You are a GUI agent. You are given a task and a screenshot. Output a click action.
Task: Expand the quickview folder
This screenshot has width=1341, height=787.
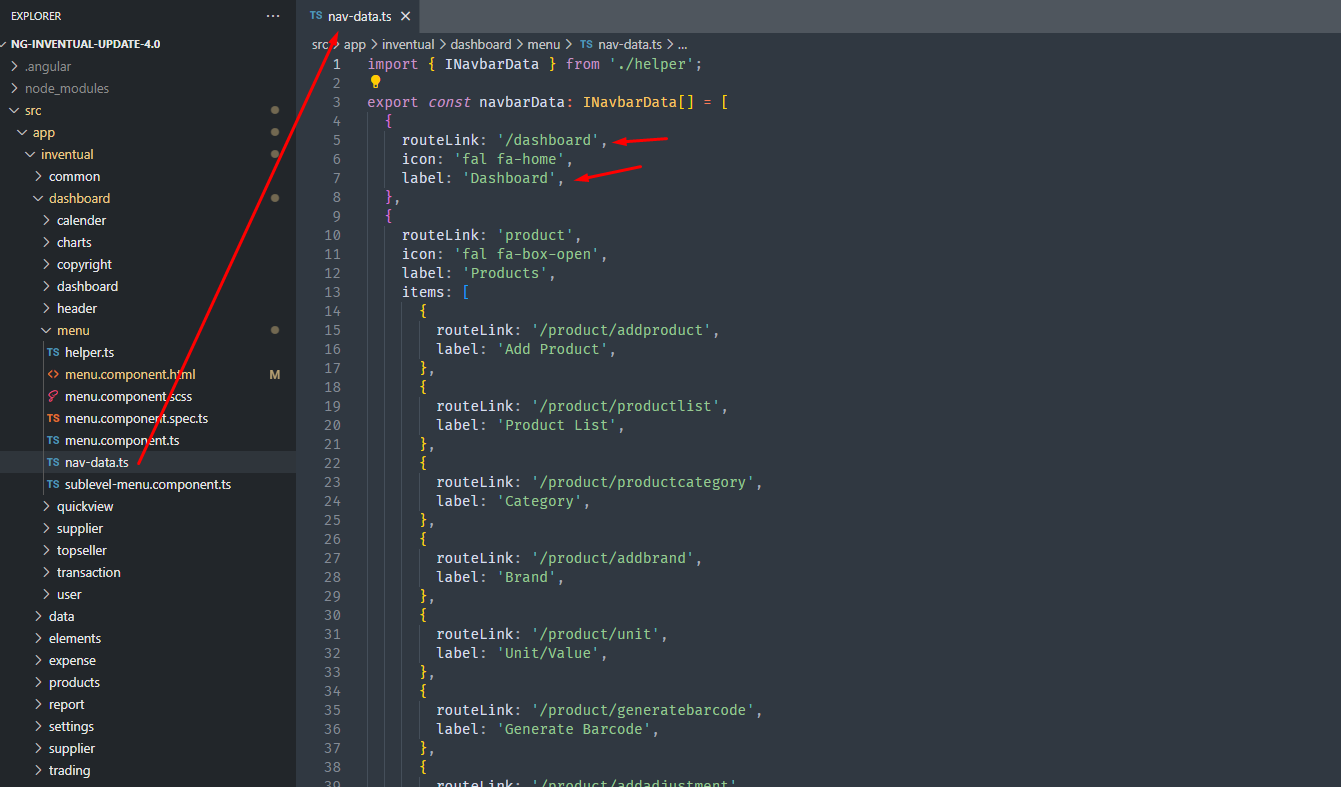(x=85, y=506)
